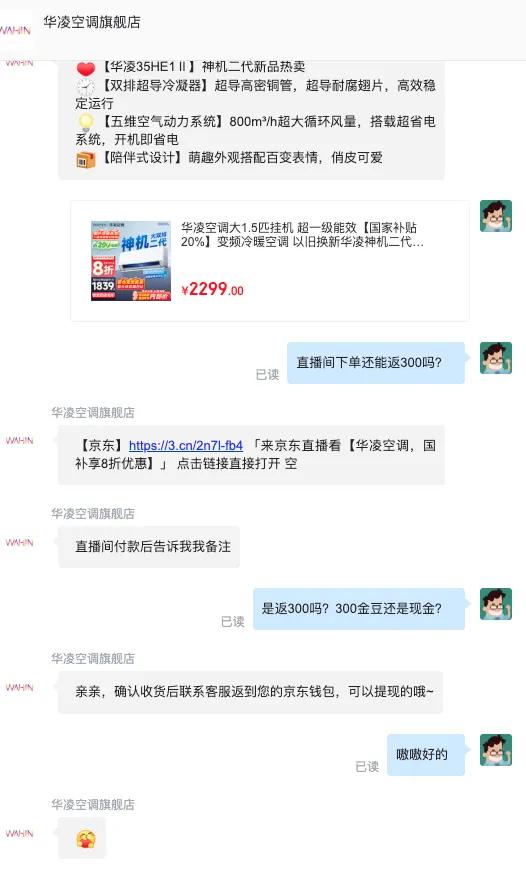Open the 华凌空调 product thumbnail image
The width and height of the screenshot is (526, 876).
click(x=131, y=261)
